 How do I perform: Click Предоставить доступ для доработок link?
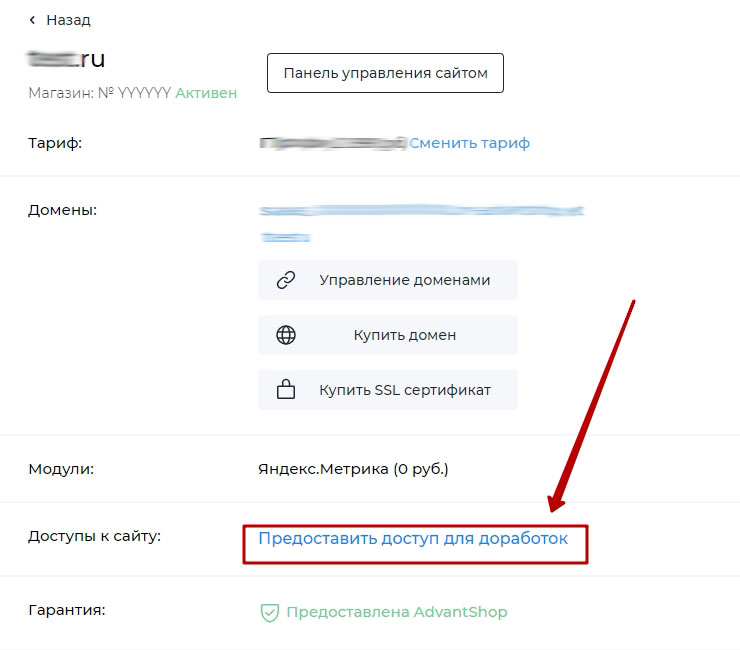click(x=413, y=538)
